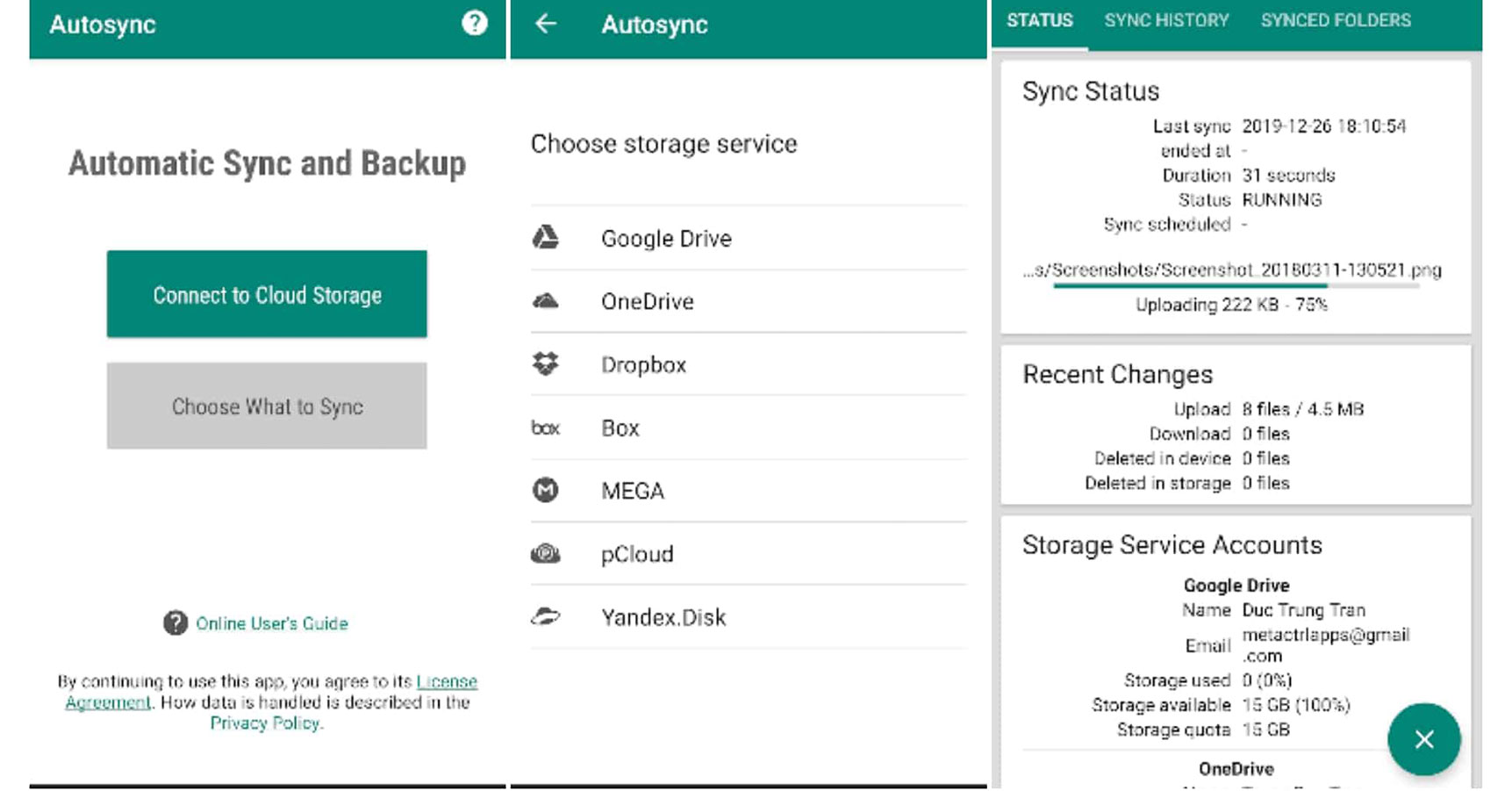Viewport: 1512px width, 791px height.
Task: Click the MEGA logo icon
Action: point(546,490)
